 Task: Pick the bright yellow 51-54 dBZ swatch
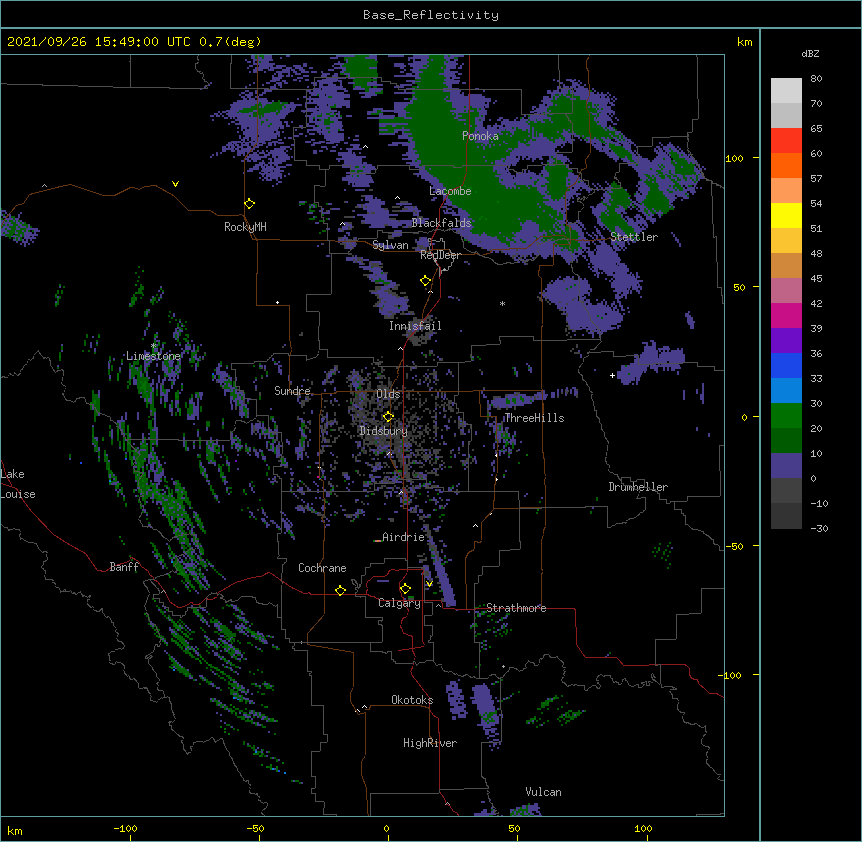tap(786, 215)
